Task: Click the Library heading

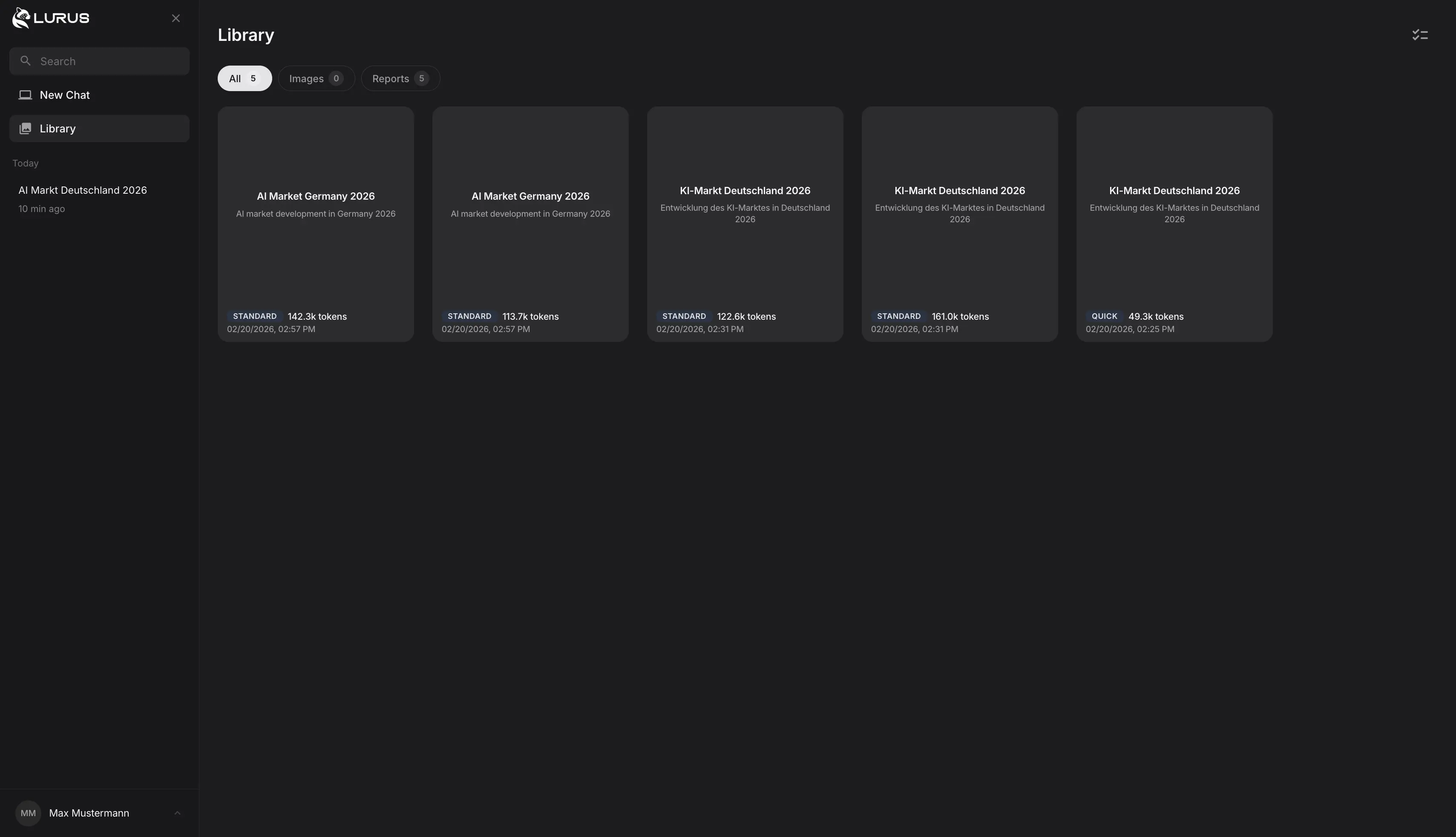Action: click(245, 34)
